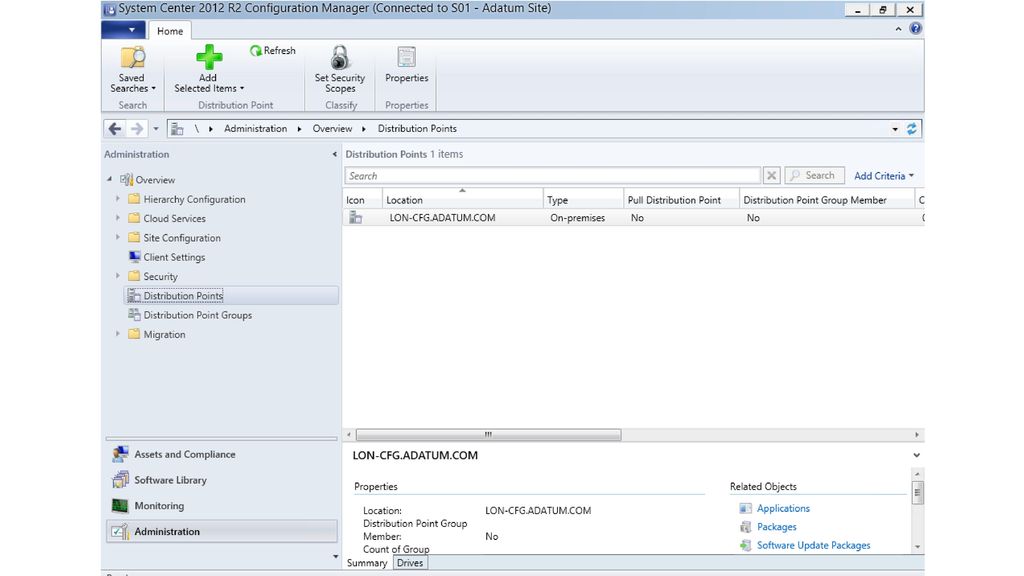The image size is (1024, 576).
Task: Click the address bar root node icon
Action: pos(177,129)
